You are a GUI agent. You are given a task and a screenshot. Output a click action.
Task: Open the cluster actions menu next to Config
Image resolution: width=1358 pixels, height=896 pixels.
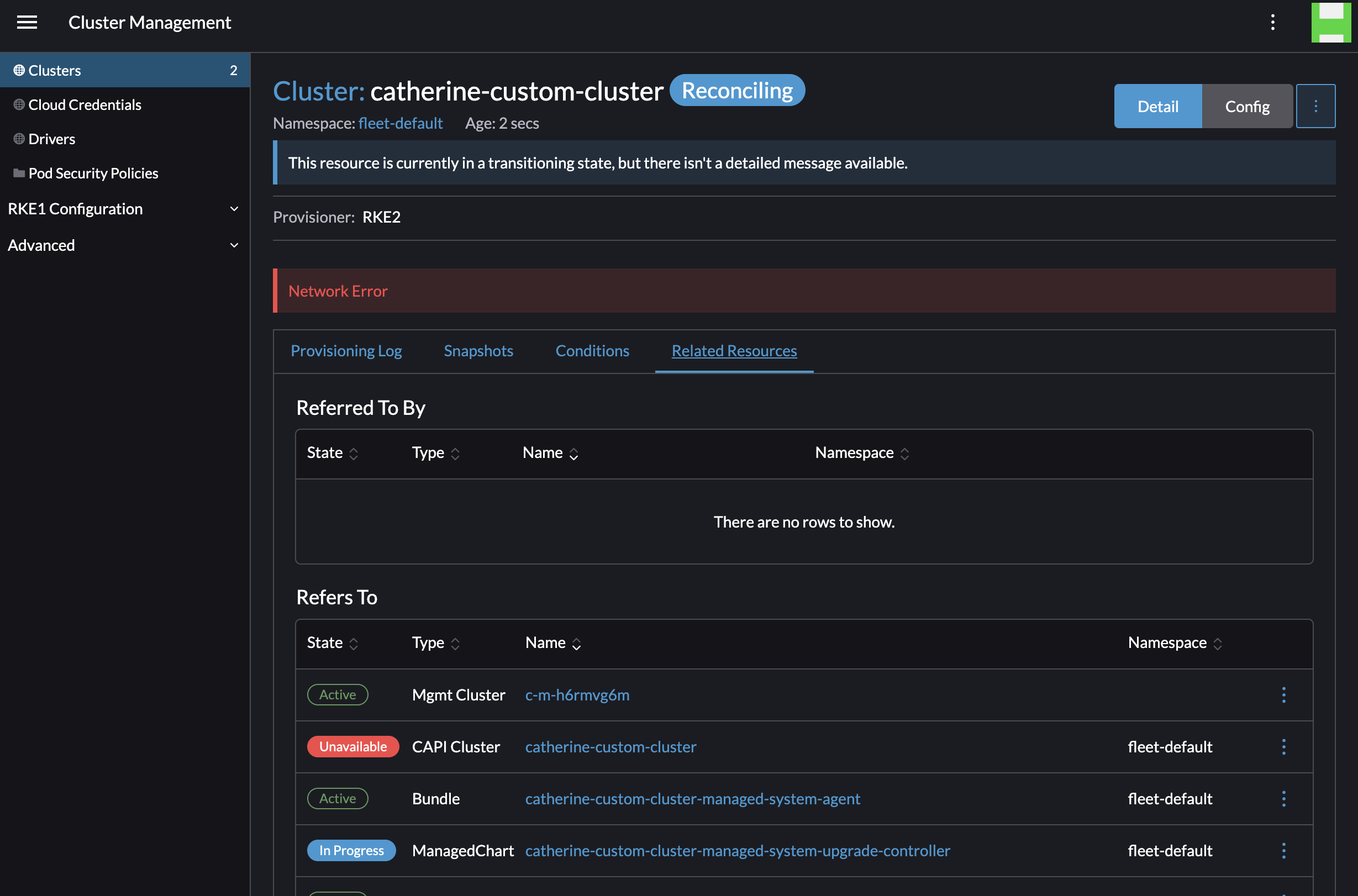1315,106
